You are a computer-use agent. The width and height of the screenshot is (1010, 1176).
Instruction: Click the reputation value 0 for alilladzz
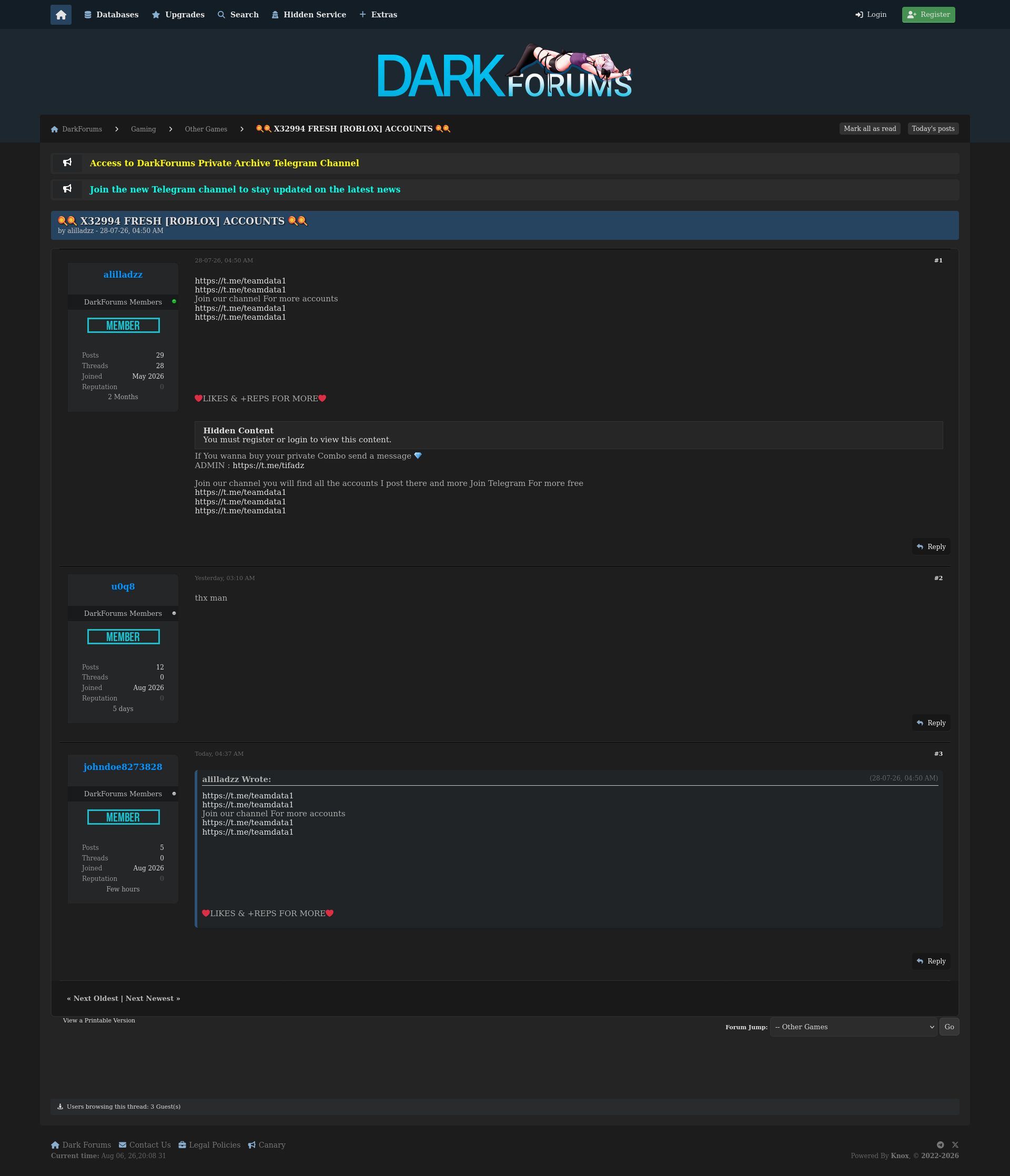tap(162, 387)
